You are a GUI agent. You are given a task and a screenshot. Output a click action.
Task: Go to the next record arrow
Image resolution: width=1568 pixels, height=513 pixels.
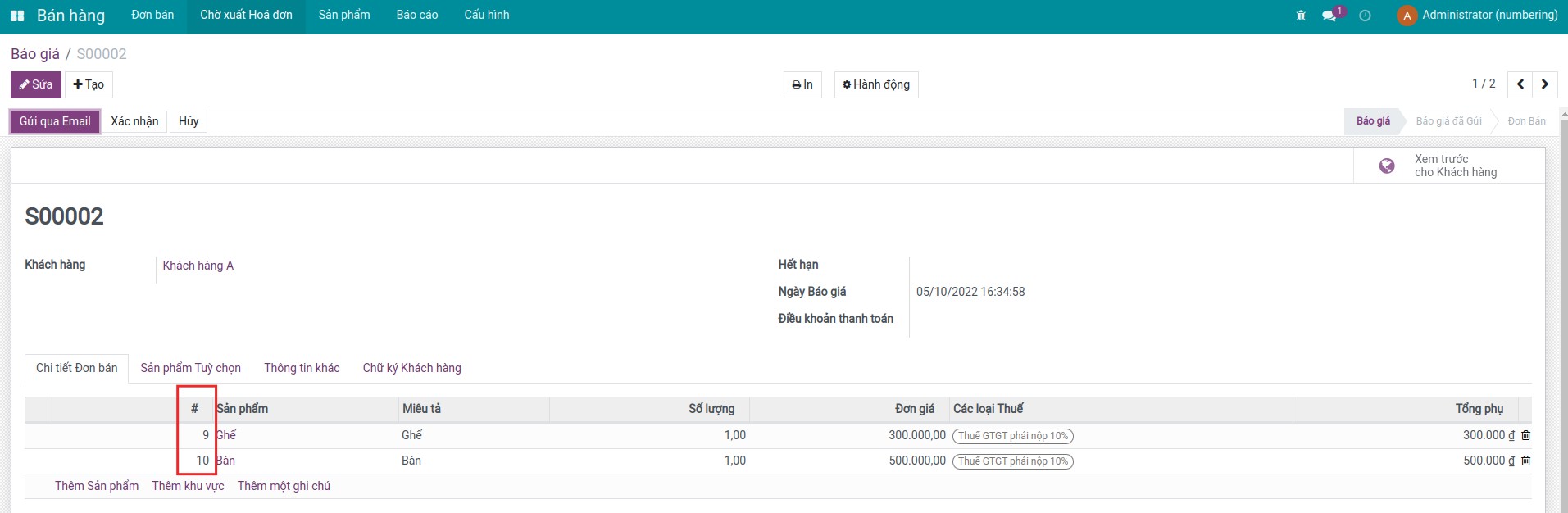(1545, 84)
